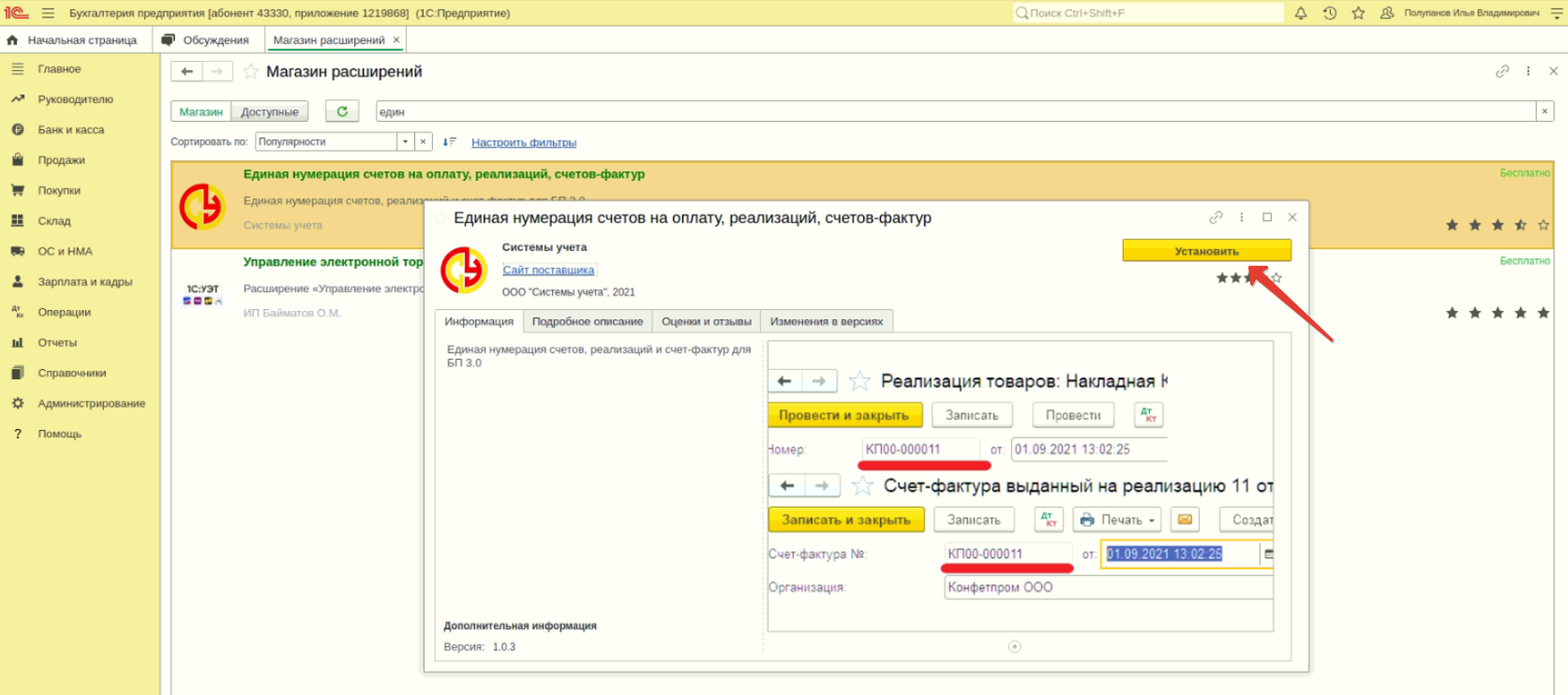1568x695 pixels.
Task: Click the refresh button beside Доступные
Action: [x=342, y=111]
